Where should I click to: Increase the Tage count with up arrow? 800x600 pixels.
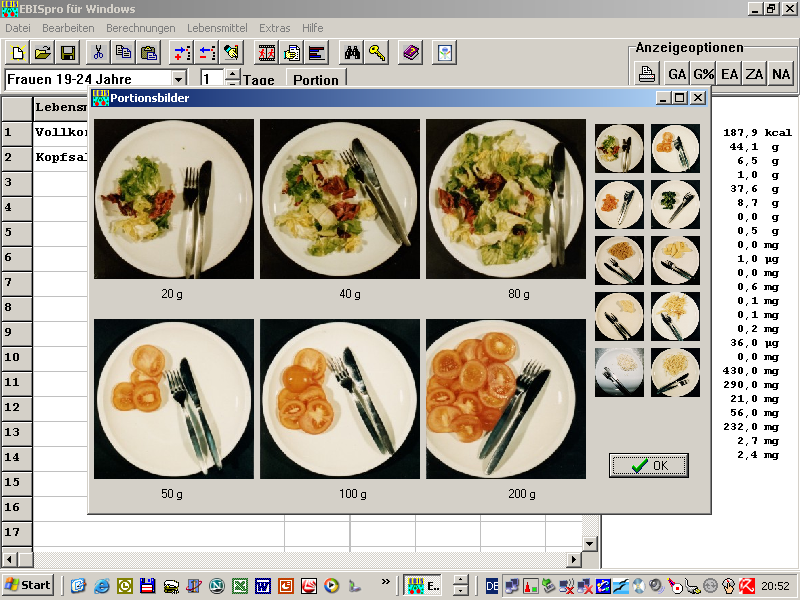pos(233,74)
